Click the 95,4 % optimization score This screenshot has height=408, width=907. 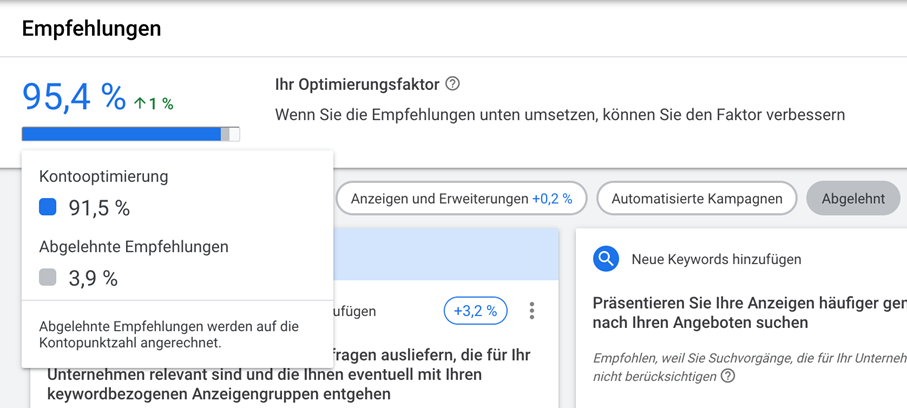[x=74, y=97]
